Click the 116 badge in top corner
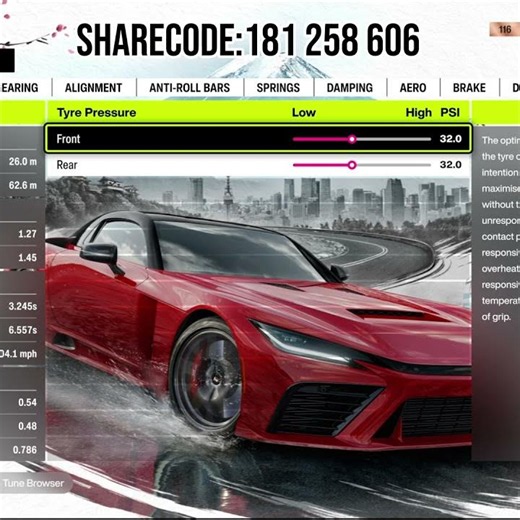Viewport: 520px width, 520px height. click(505, 30)
